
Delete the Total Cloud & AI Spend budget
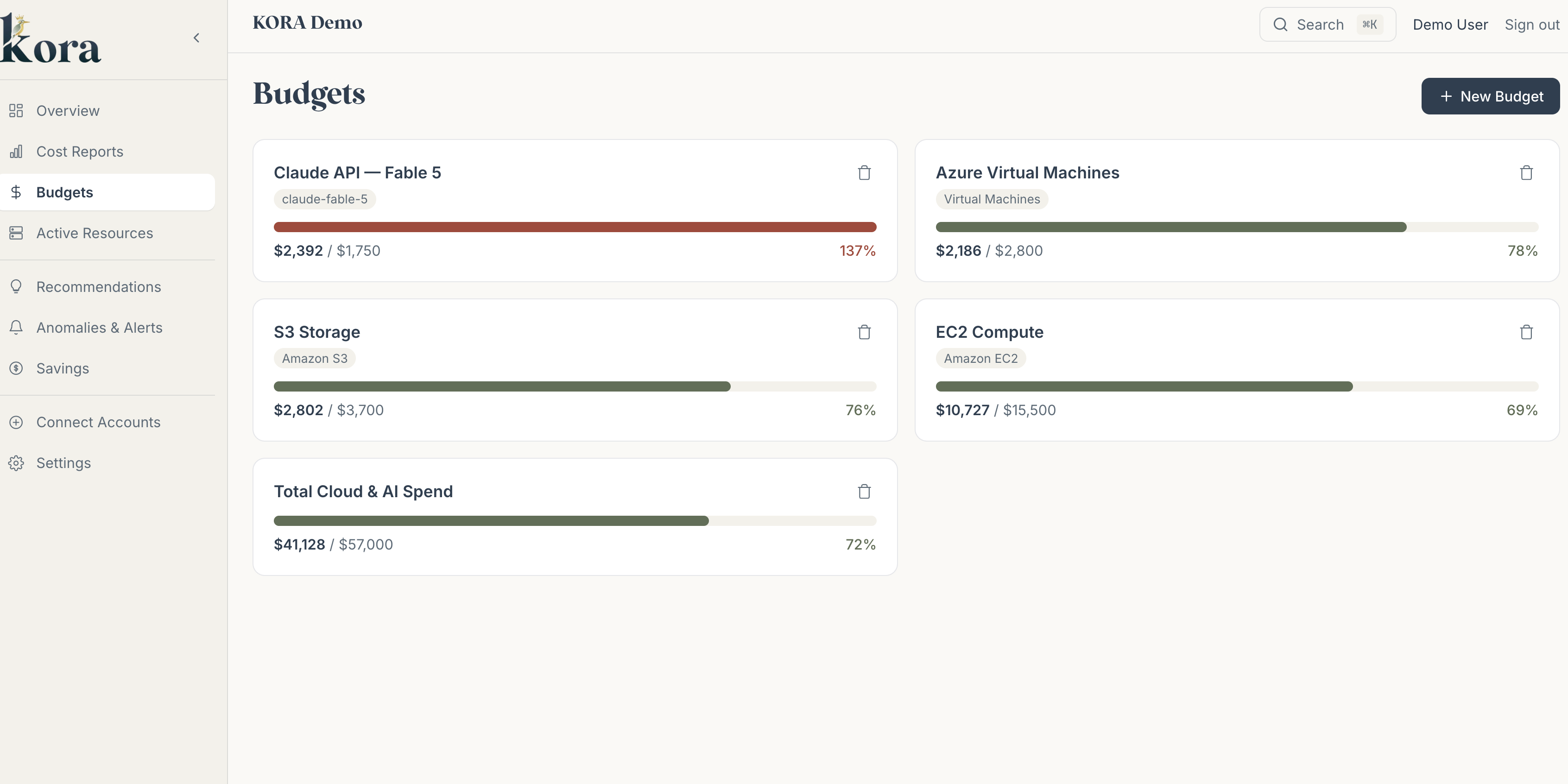pyautogui.click(x=864, y=492)
